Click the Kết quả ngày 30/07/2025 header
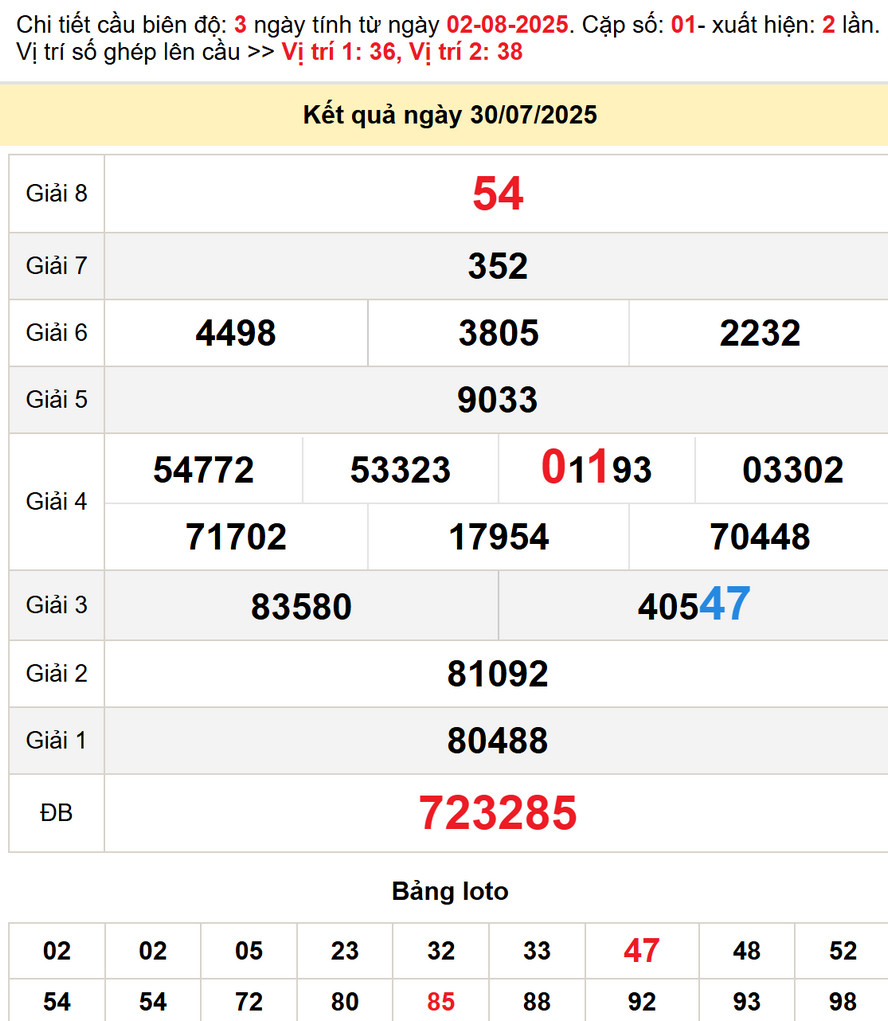 click(x=449, y=115)
